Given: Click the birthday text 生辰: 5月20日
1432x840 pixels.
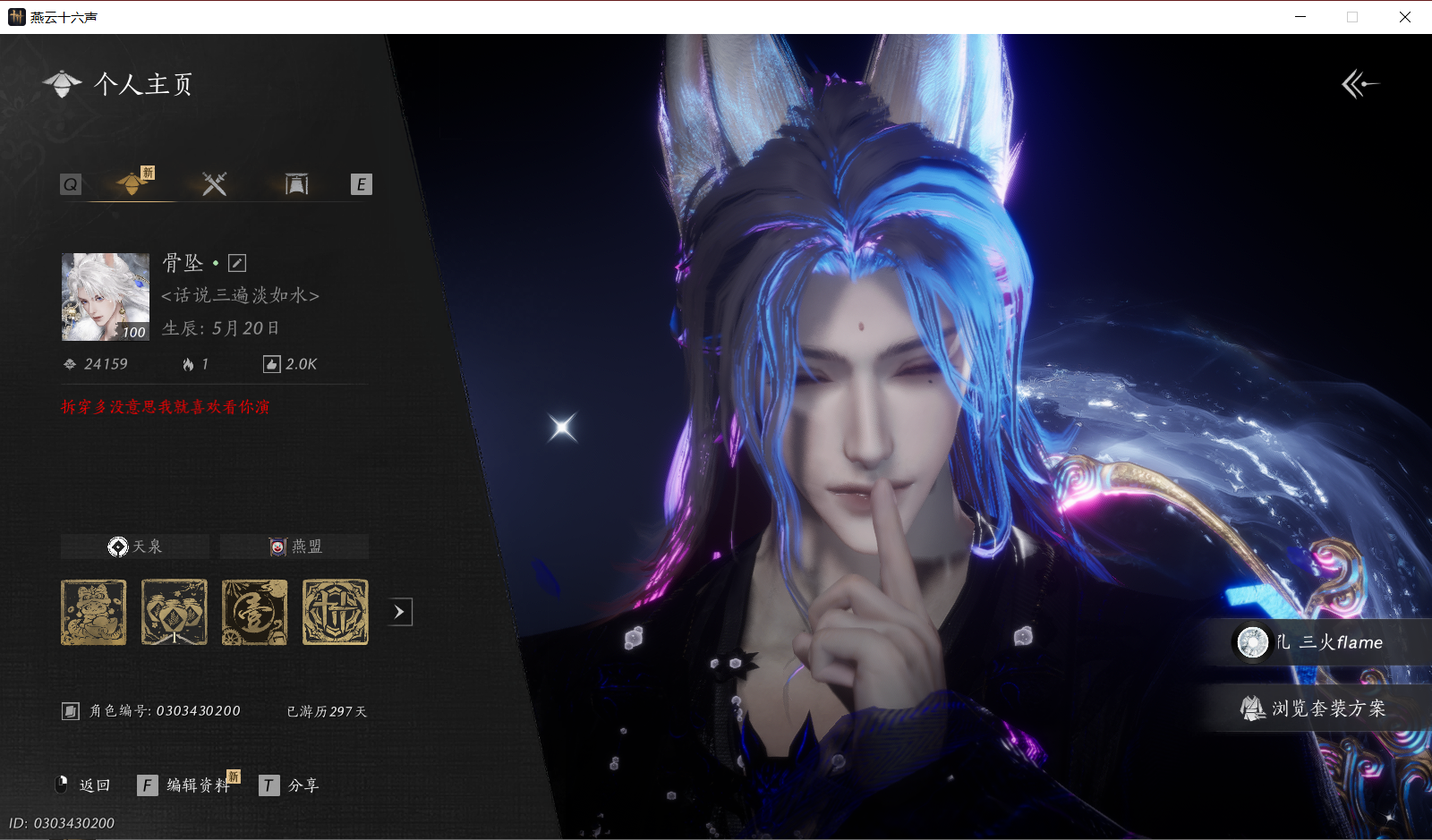Looking at the screenshot, I should click(221, 328).
